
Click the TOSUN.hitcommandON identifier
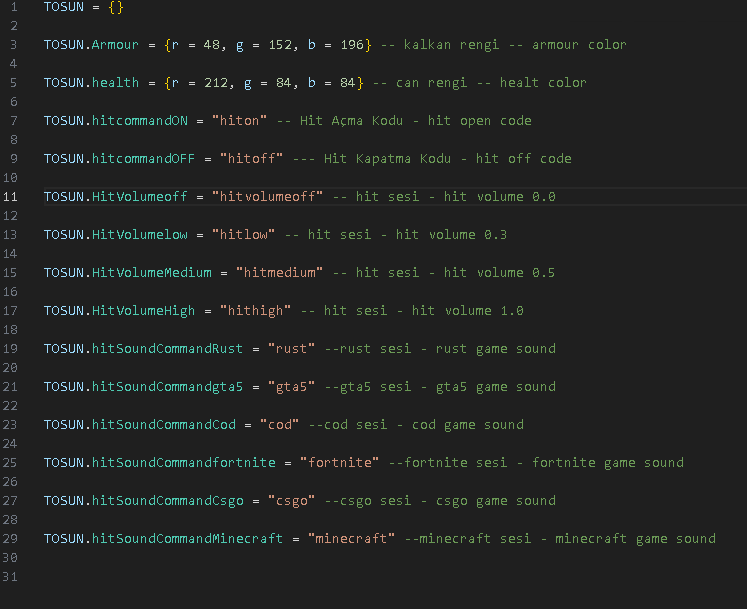pos(115,121)
